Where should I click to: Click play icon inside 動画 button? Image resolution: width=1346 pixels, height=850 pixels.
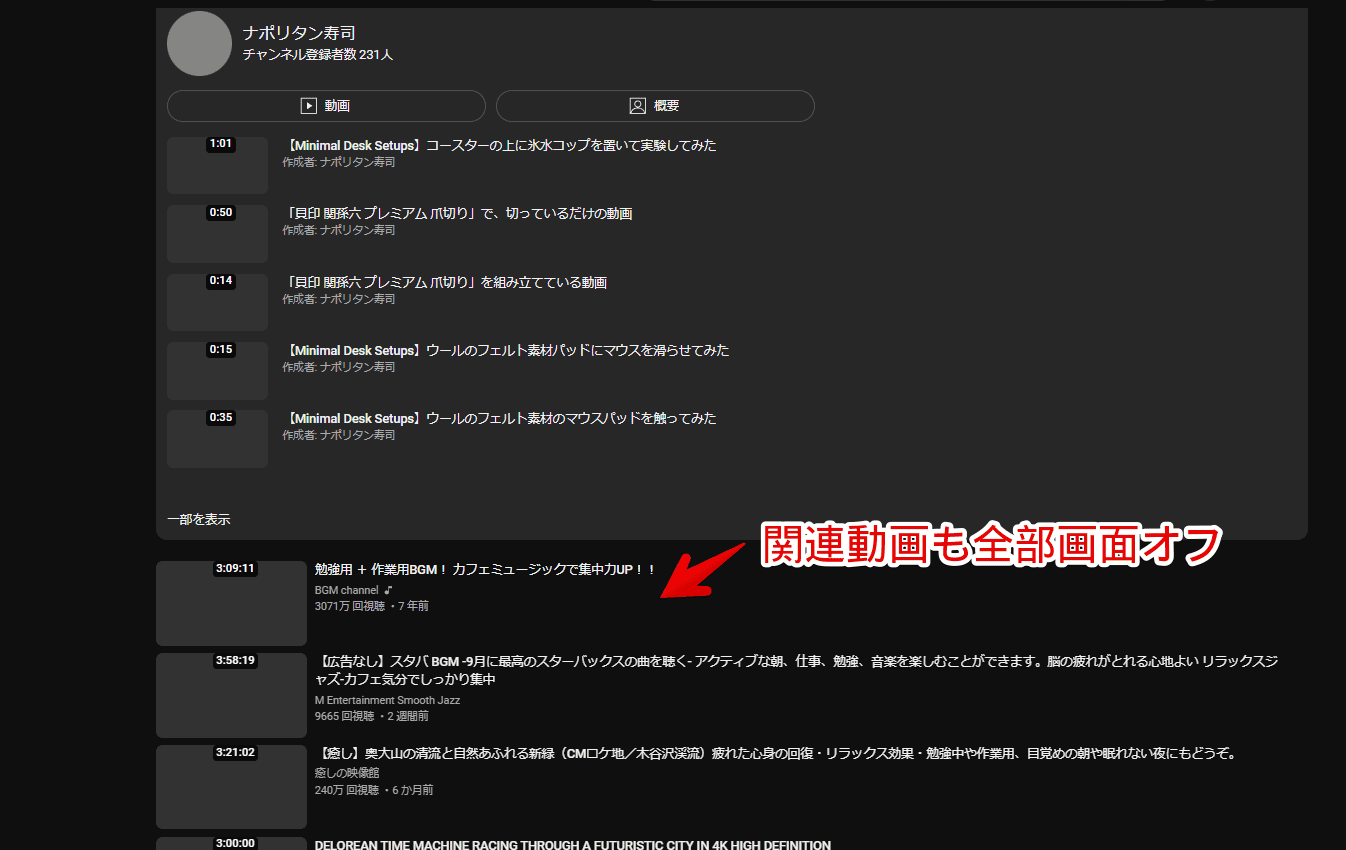coord(309,106)
